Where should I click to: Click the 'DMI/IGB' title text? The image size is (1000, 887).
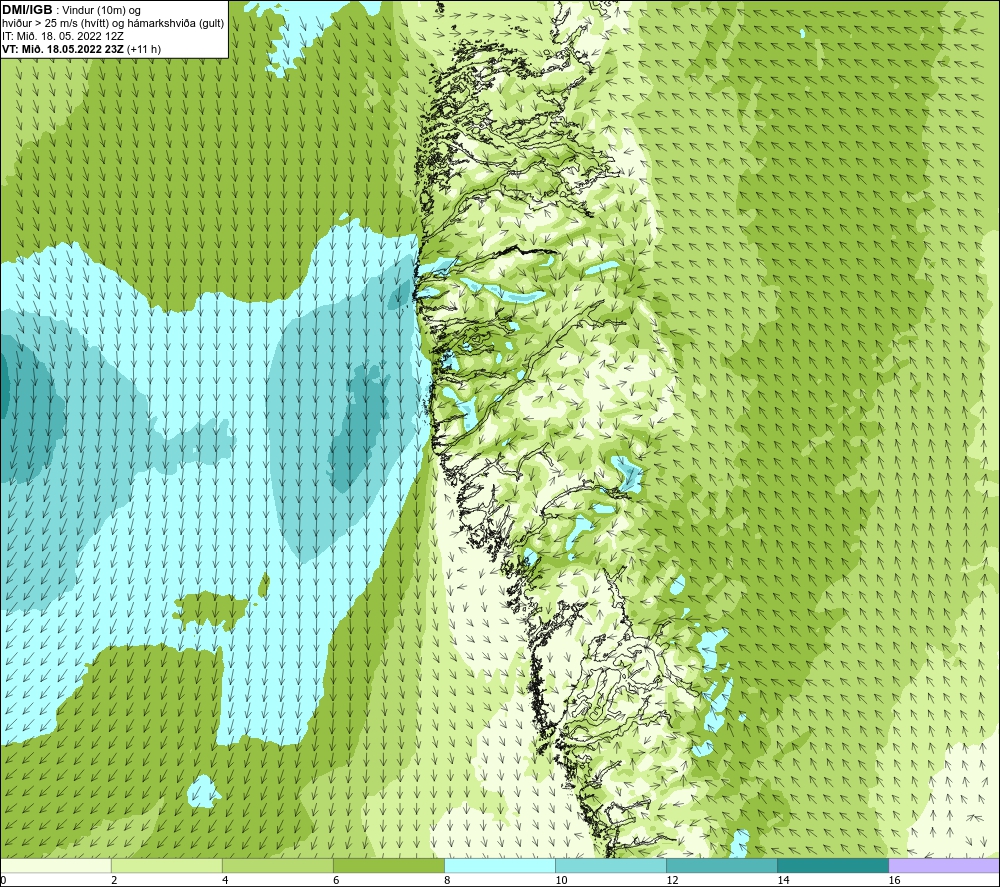(x=27, y=10)
